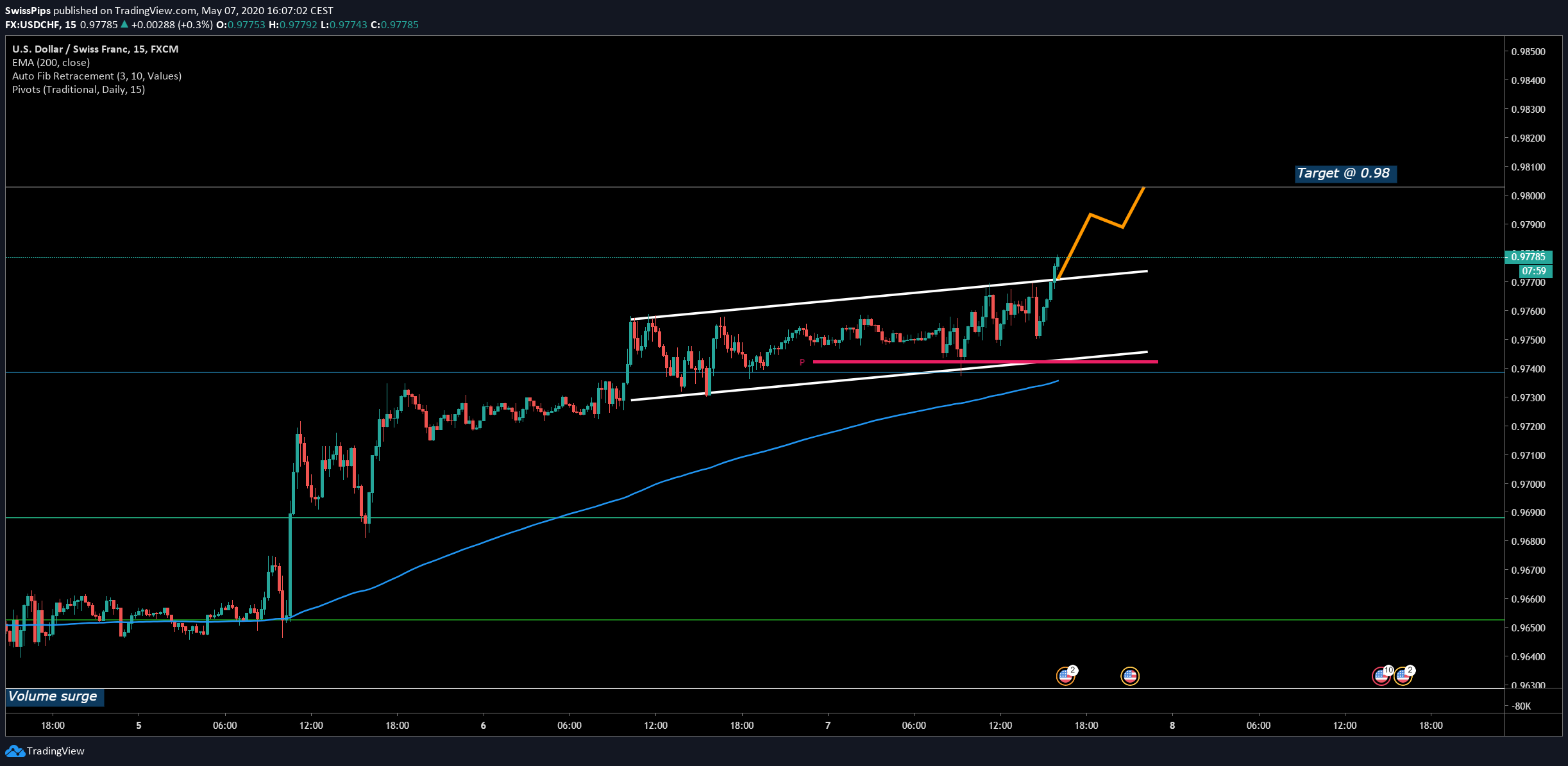Click the 0.96500 price axis label
The width and height of the screenshot is (1568, 766).
click(x=1528, y=628)
